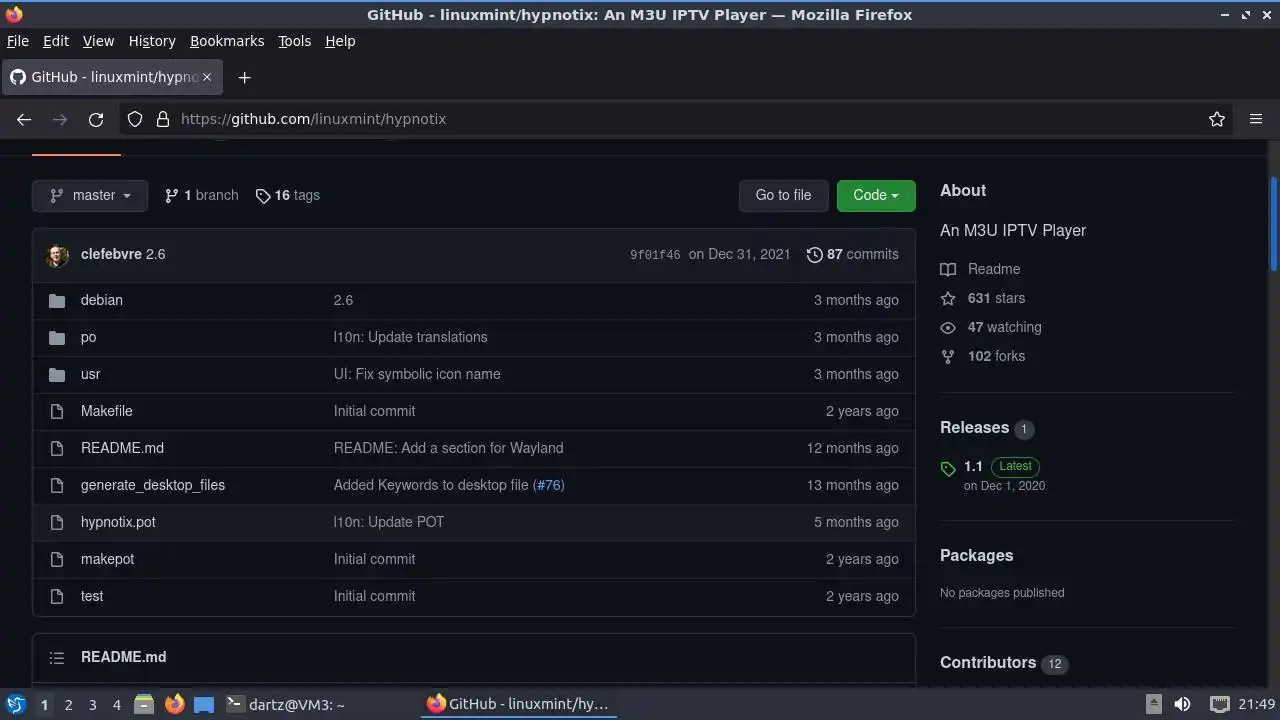Screen dimensions: 1280x720
Task: Close the GitHub hypnotix tab
Action: tap(207, 77)
